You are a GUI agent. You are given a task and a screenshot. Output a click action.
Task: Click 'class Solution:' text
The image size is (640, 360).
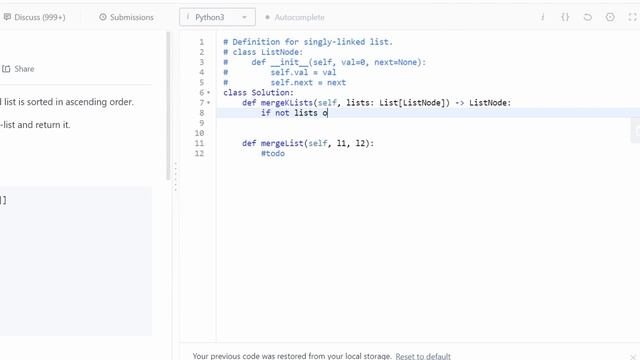click(258, 93)
